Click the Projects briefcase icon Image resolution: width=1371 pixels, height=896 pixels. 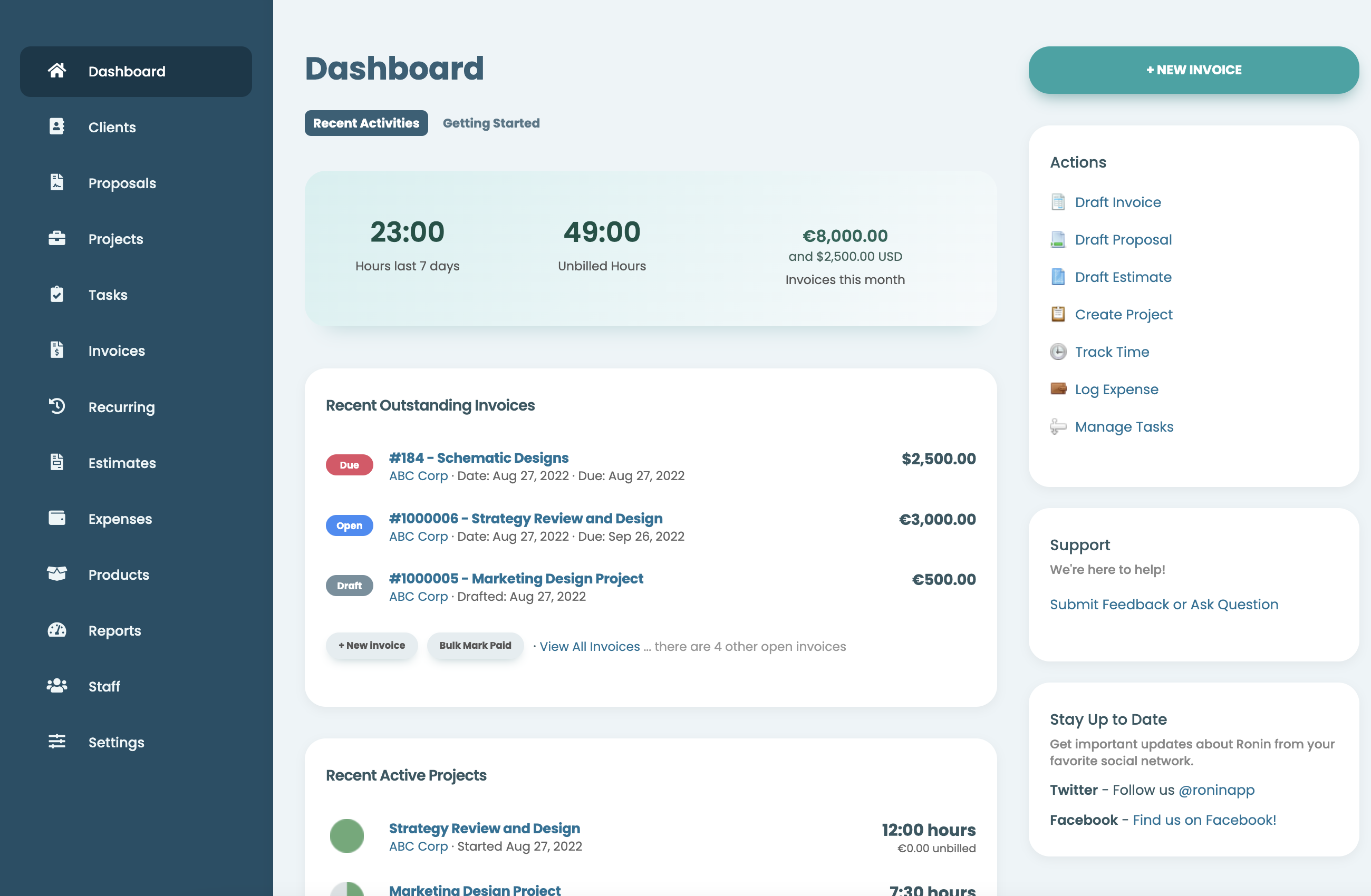56,238
